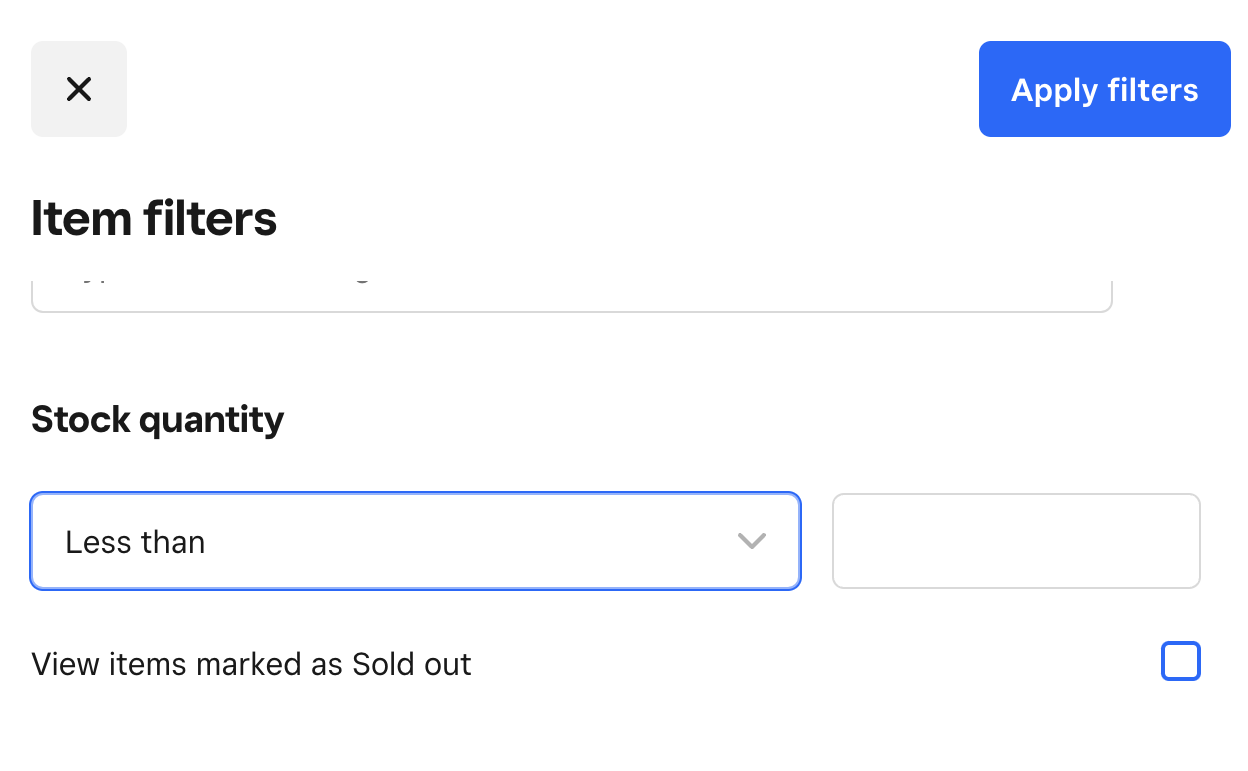This screenshot has height=771, width=1248.
Task: Select the empty box beside Less than
Action: (x=1015, y=541)
